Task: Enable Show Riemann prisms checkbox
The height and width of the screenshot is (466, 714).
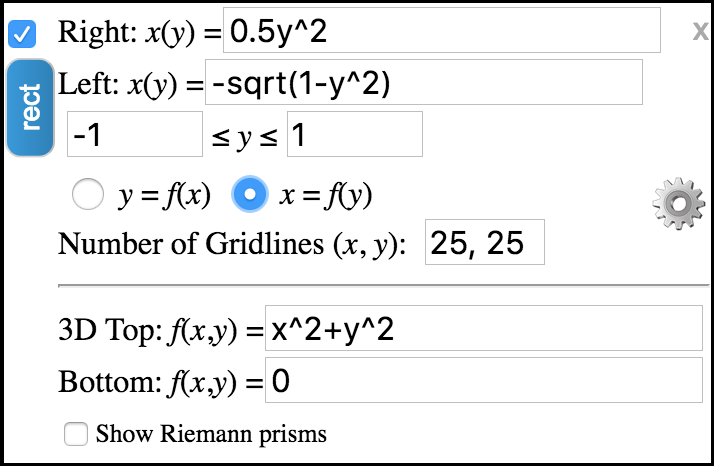Action: tap(76, 434)
